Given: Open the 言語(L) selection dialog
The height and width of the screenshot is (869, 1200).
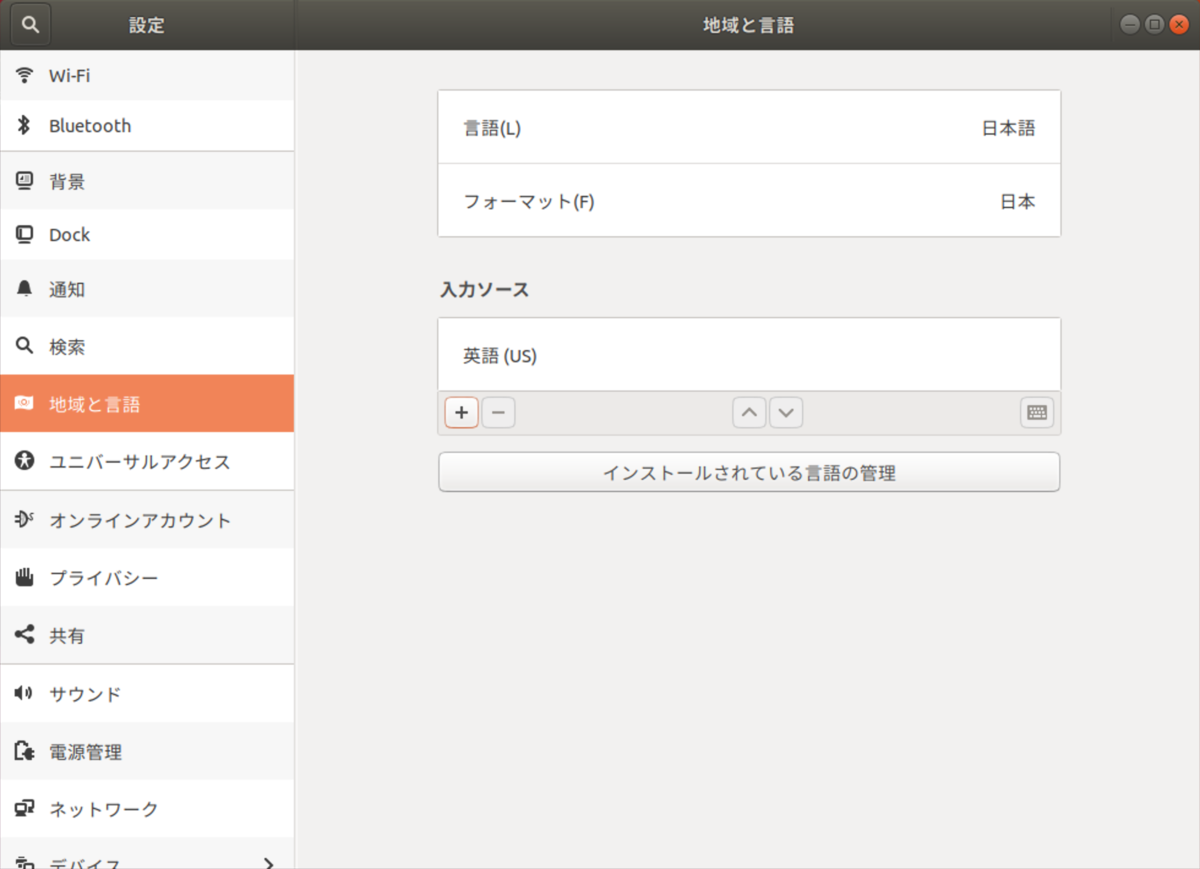Looking at the screenshot, I should 748,127.
